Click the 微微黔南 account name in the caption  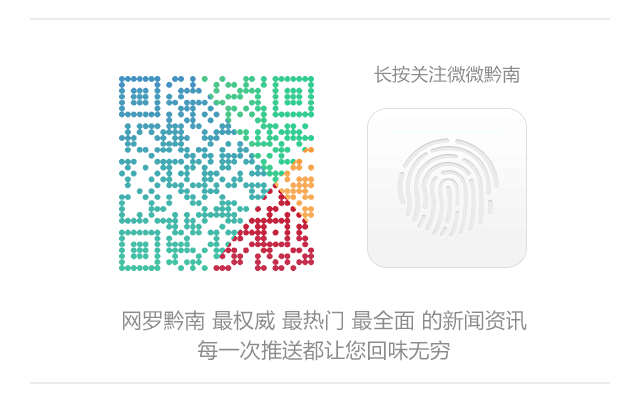484,75
